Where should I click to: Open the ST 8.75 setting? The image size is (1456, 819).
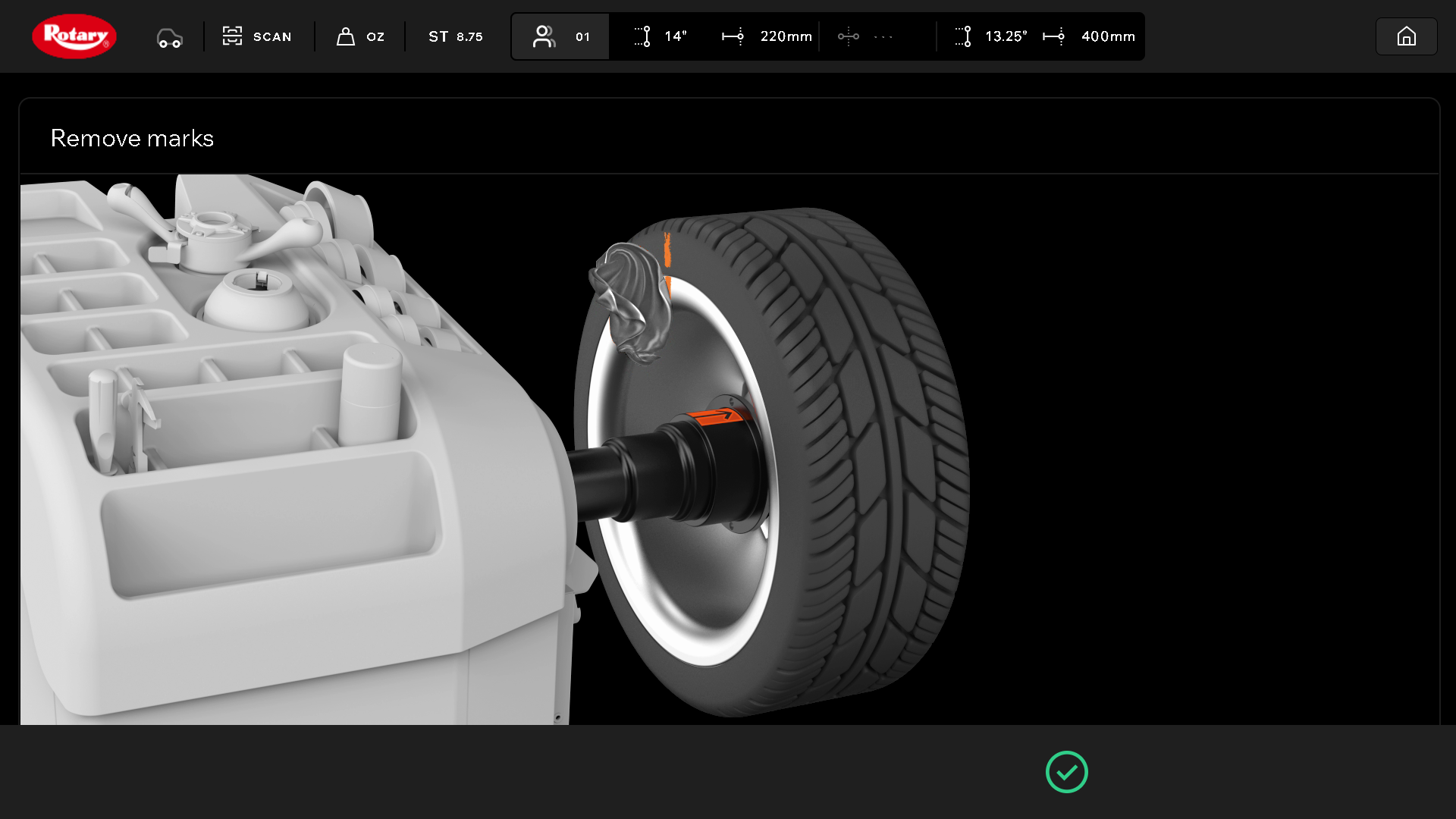(x=455, y=36)
